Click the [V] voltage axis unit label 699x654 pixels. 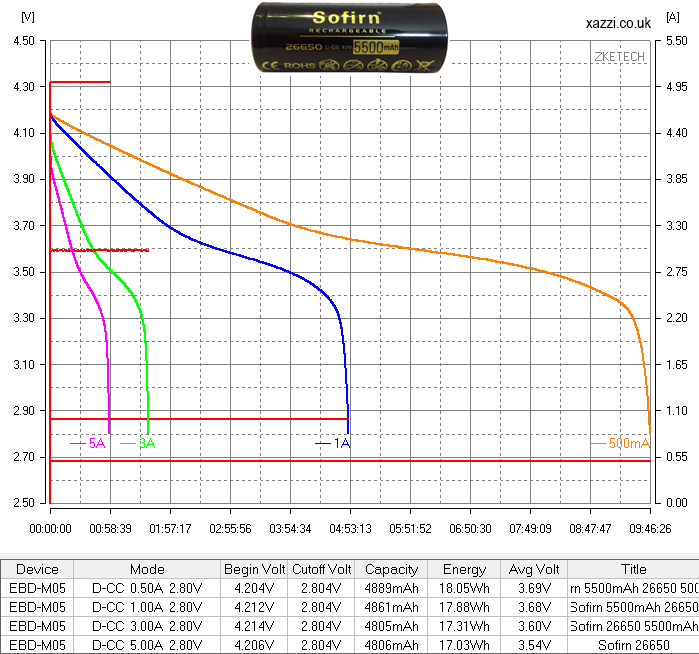click(x=28, y=17)
